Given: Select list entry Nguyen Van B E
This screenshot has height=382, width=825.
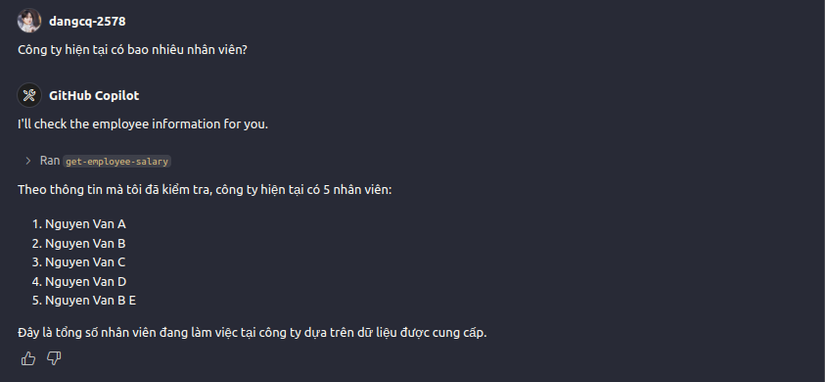Looking at the screenshot, I should [90, 300].
